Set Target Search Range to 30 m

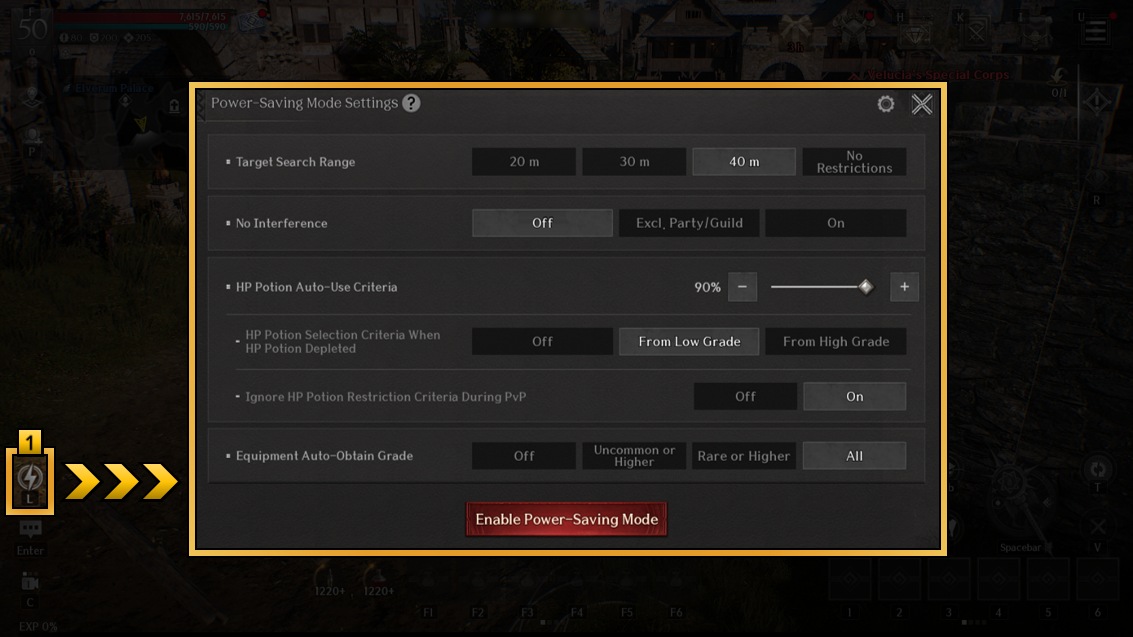[634, 162]
